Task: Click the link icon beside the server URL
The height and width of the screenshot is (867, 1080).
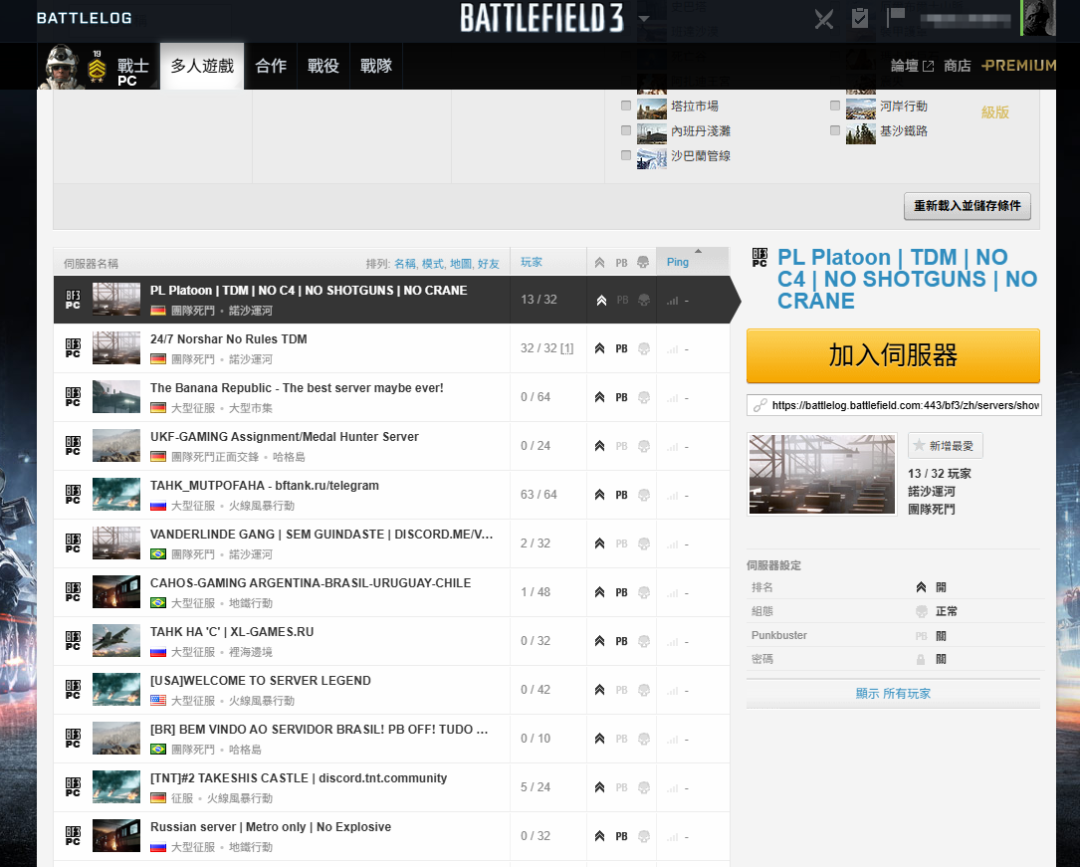Action: click(x=759, y=405)
